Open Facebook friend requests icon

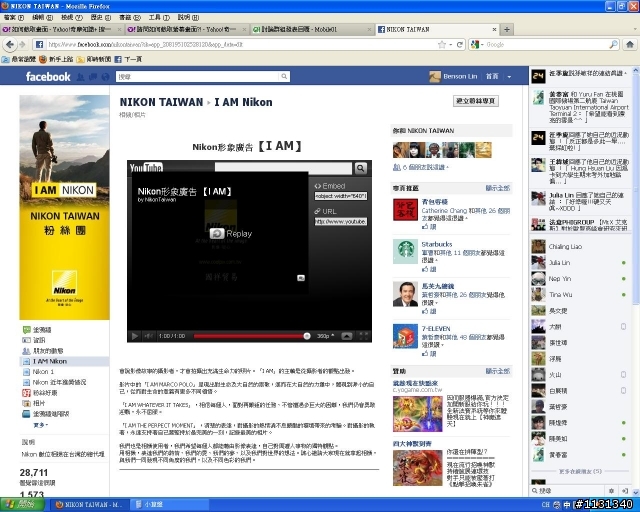tap(80, 76)
